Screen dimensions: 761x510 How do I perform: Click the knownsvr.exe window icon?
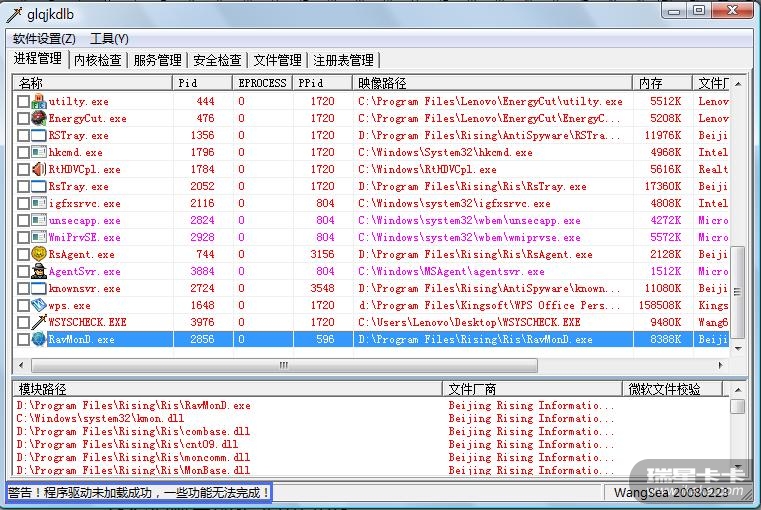(39, 288)
